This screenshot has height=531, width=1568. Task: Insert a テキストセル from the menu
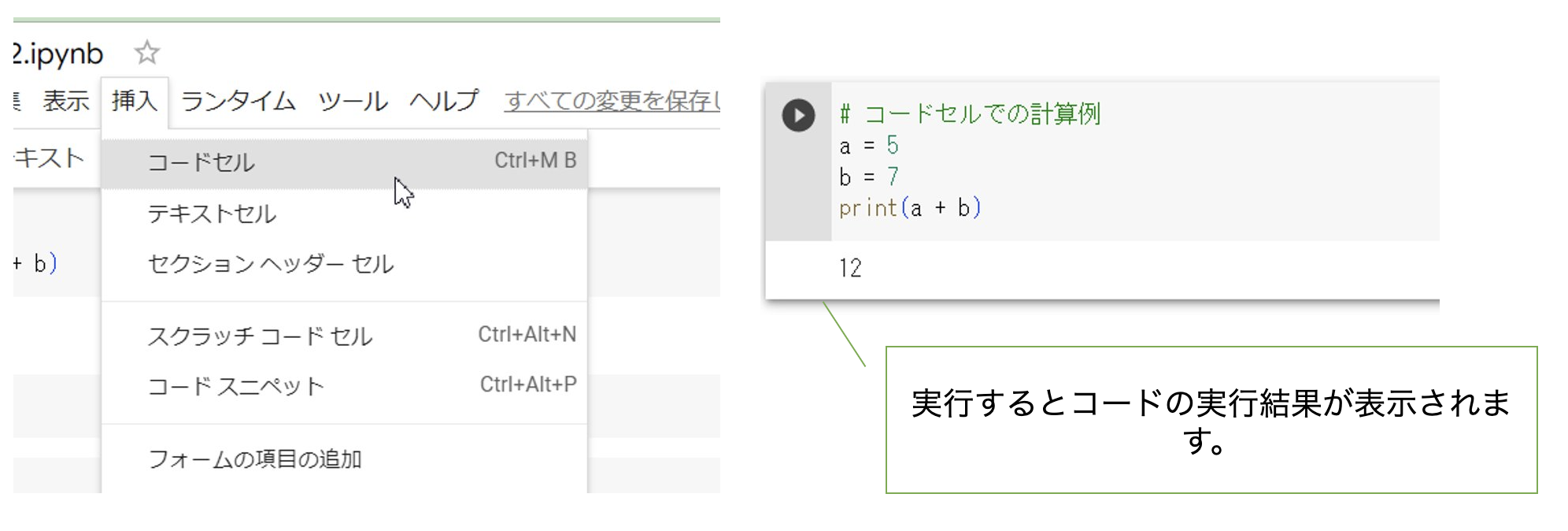[x=211, y=214]
